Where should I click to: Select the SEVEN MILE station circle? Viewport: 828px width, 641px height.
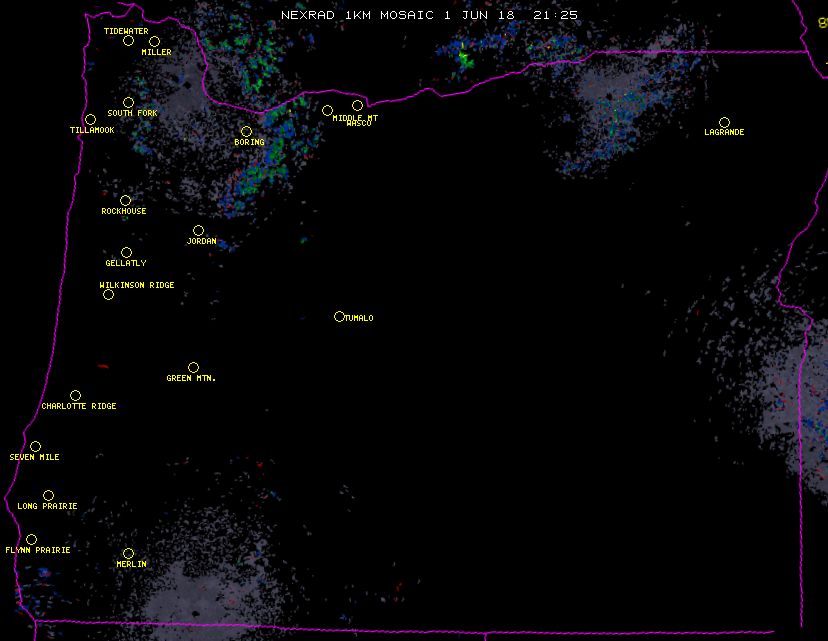tap(35, 446)
